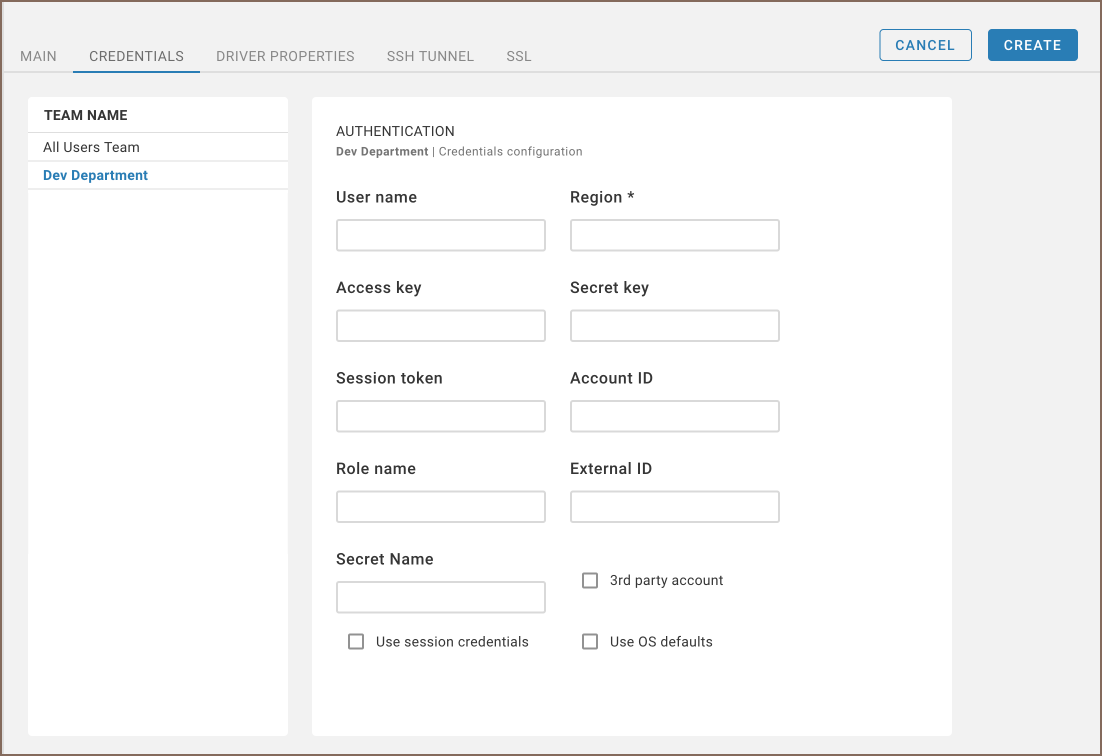Viewport: 1102px width, 756px height.
Task: Click the Role name text box
Action: coord(440,507)
